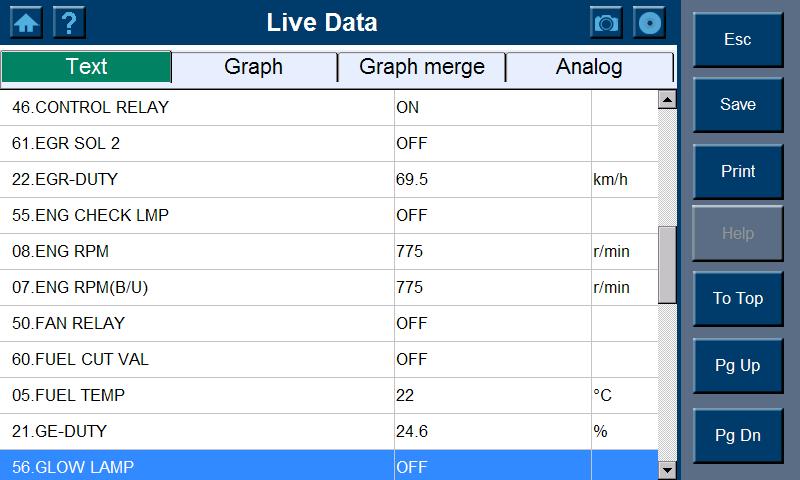Screen dimensions: 800x480
Task: Click the Home icon in title bar
Action: point(26,22)
